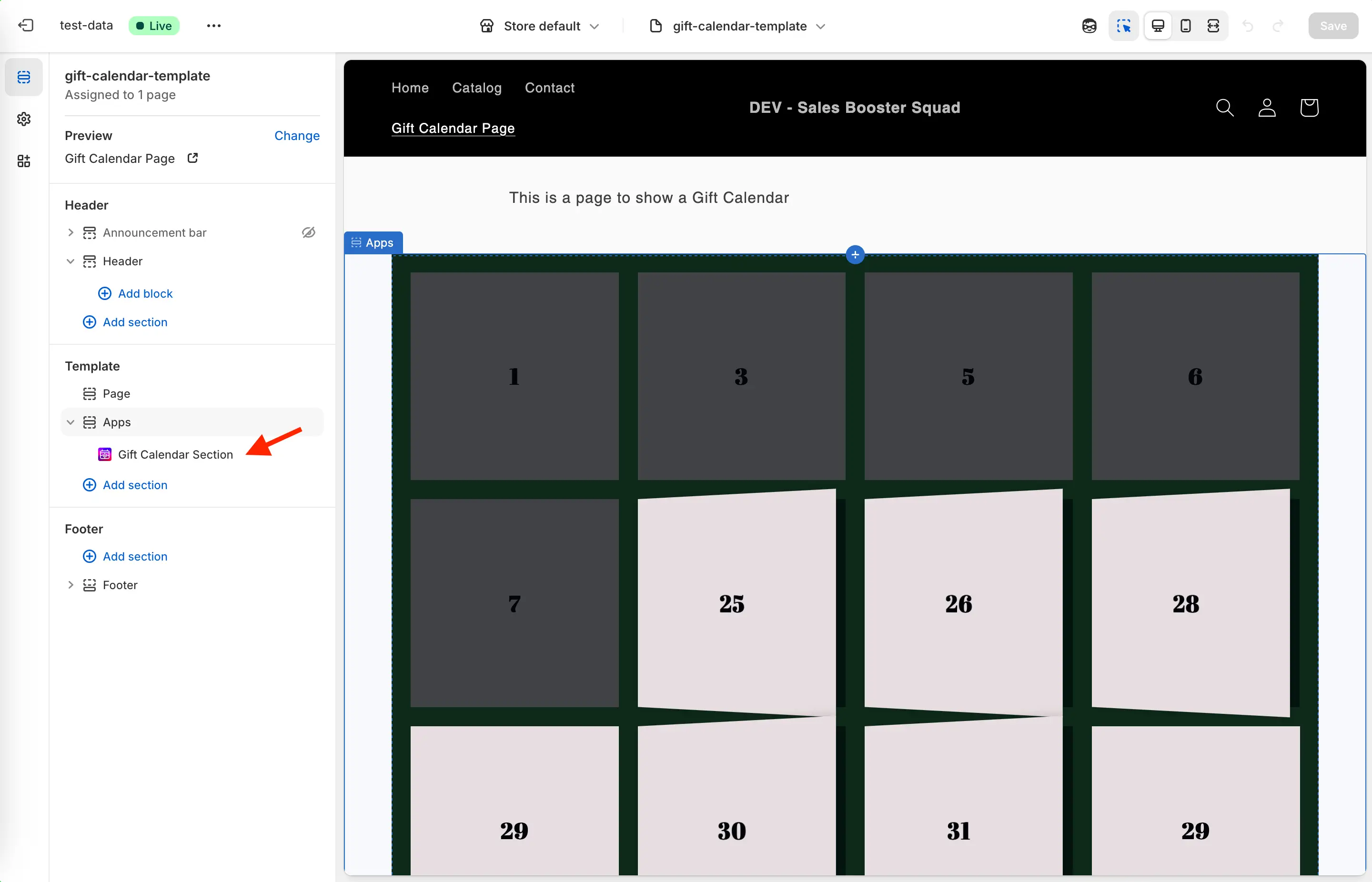
Task: Expand the Announcement bar section
Action: (x=71, y=232)
